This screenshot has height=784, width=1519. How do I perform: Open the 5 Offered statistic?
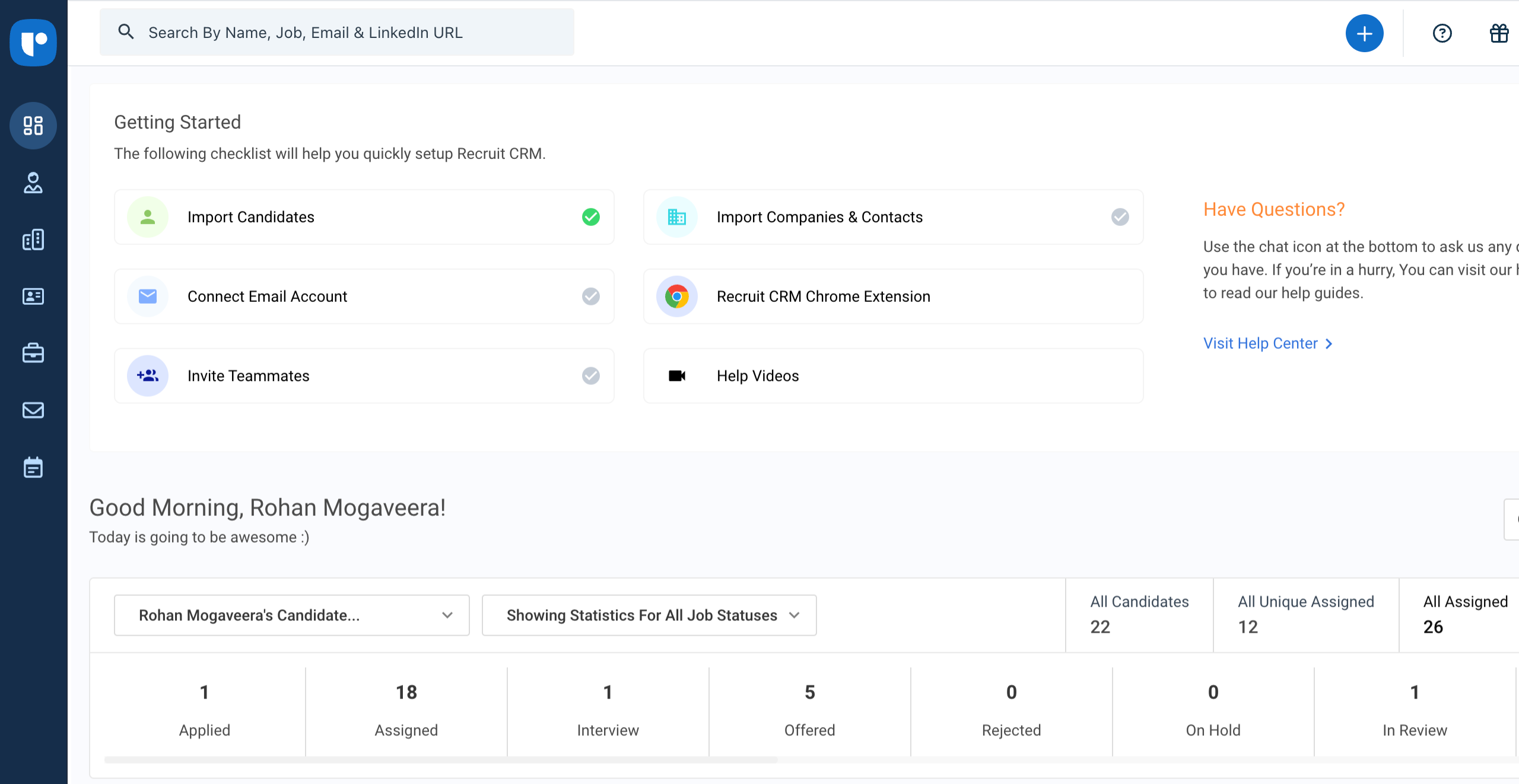tap(810, 710)
